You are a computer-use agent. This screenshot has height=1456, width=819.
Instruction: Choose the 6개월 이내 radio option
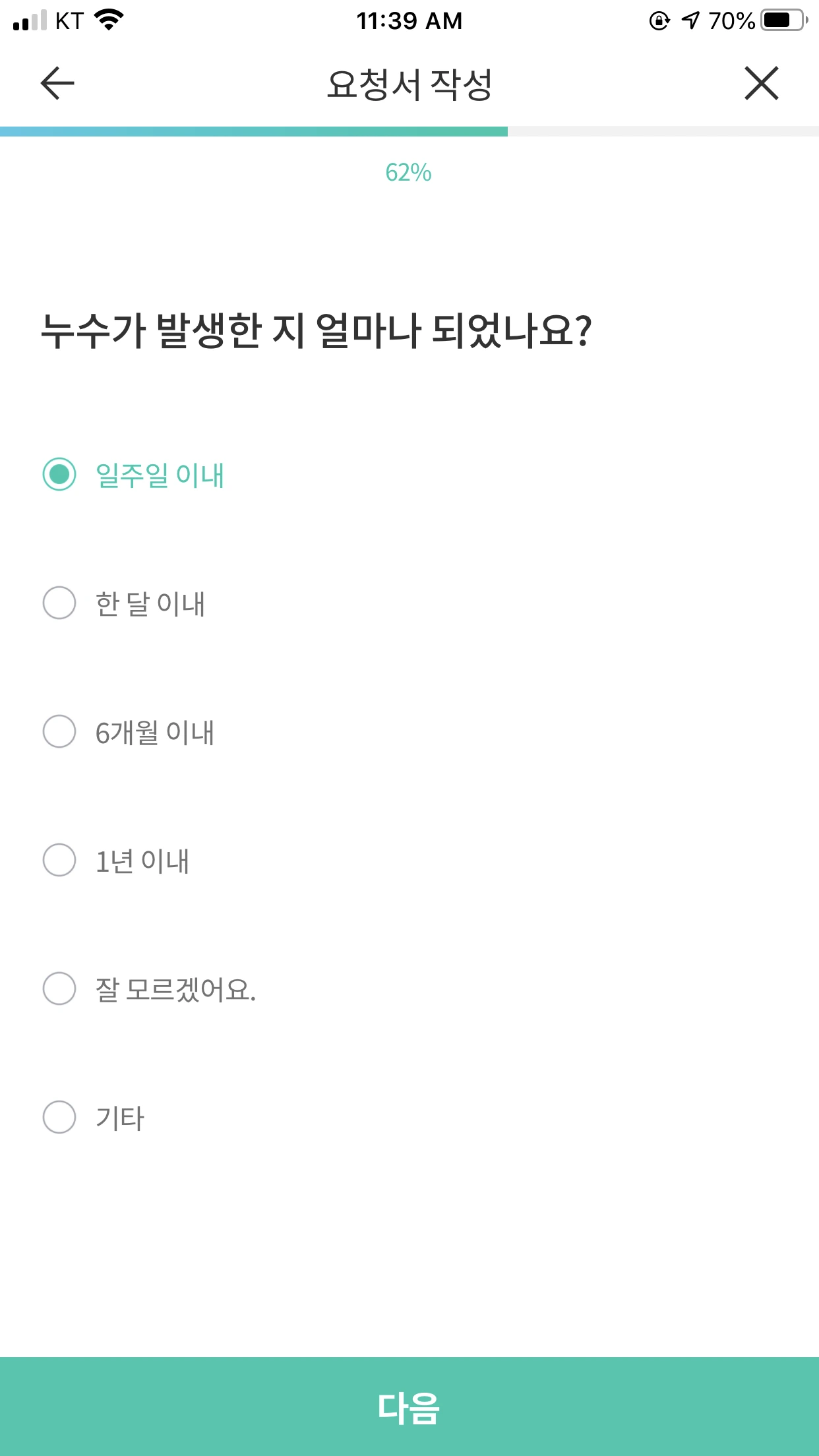point(59,731)
